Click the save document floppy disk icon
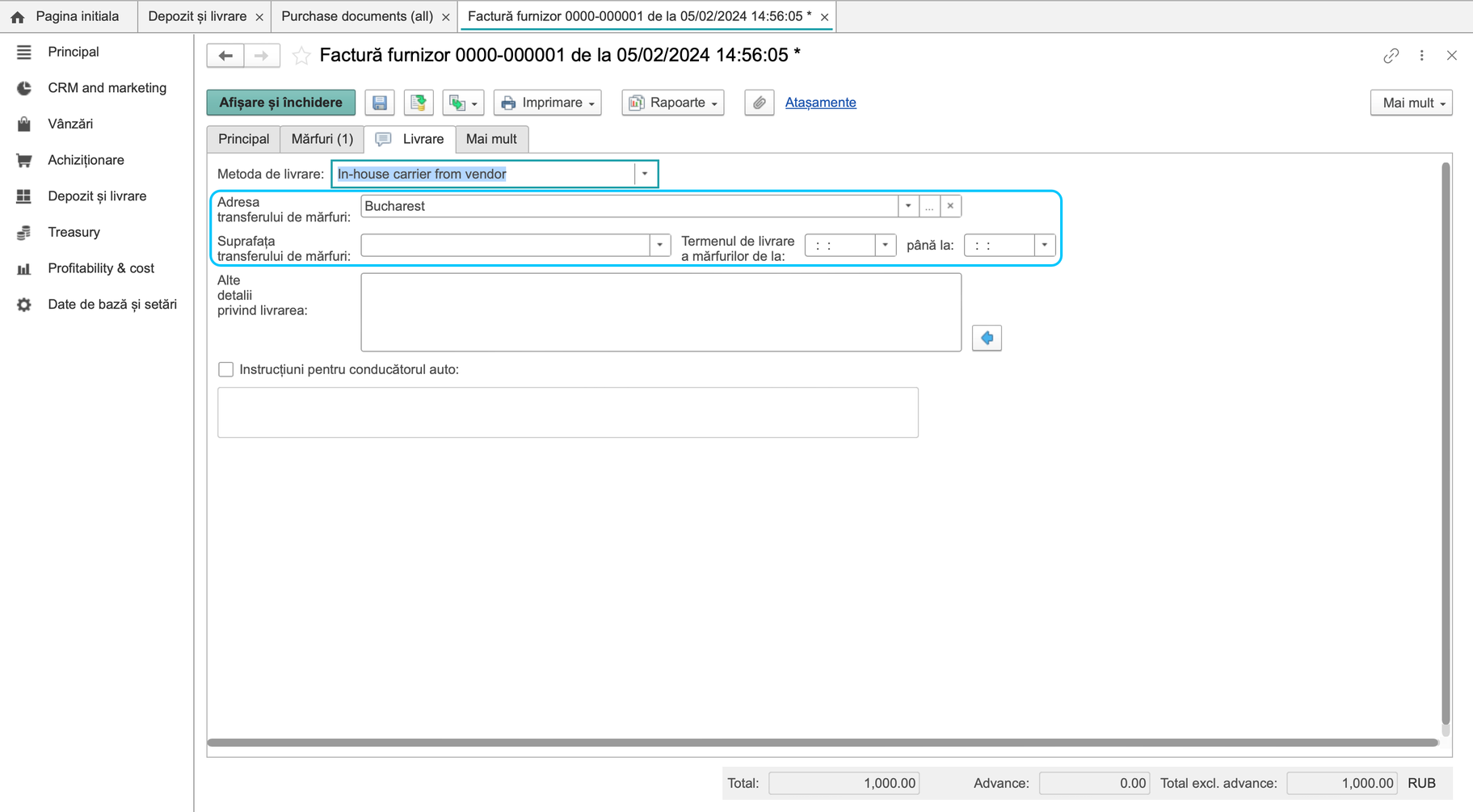Image resolution: width=1473 pixels, height=812 pixels. click(380, 103)
